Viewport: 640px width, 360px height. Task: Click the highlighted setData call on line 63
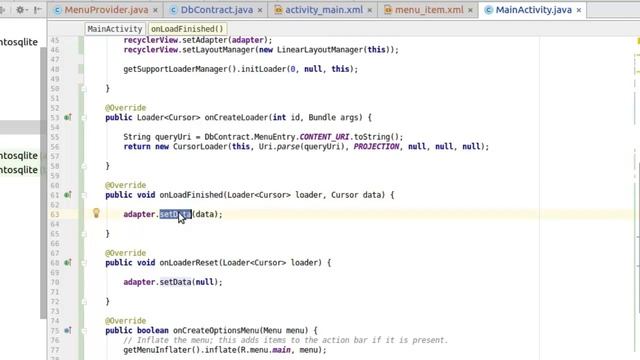[175, 214]
